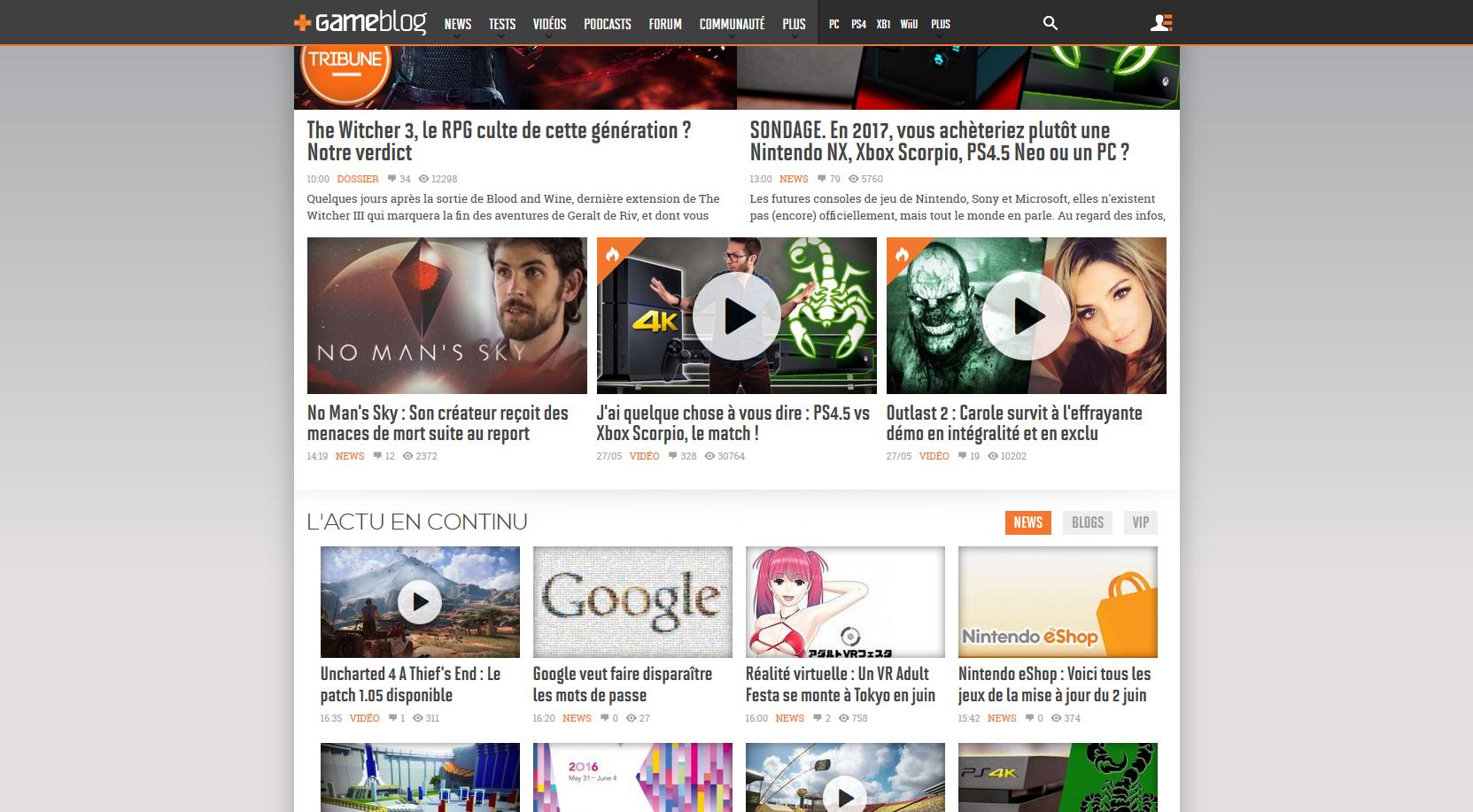Screen dimensions: 1473x812
Task: Select the XB1 platform filter
Action: (x=883, y=24)
